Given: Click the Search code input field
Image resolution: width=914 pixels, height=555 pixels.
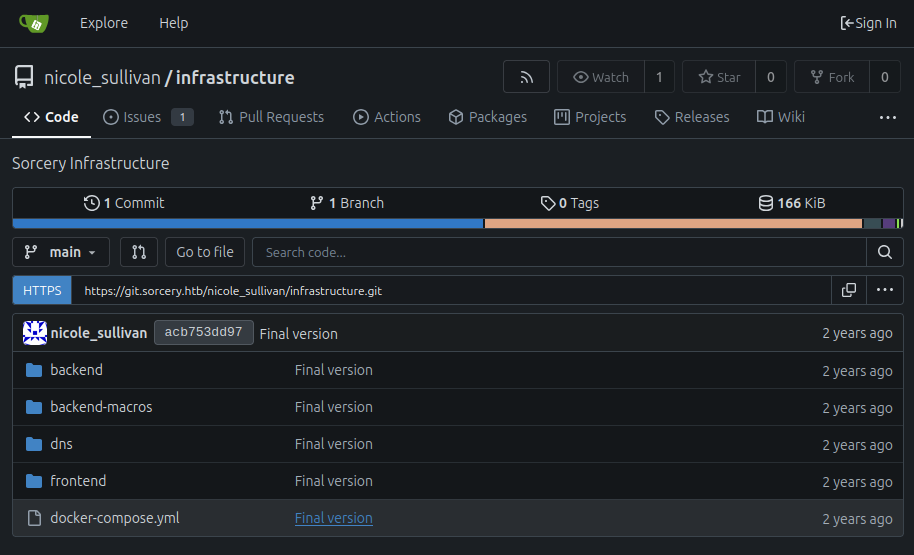Looking at the screenshot, I should click(x=558, y=252).
